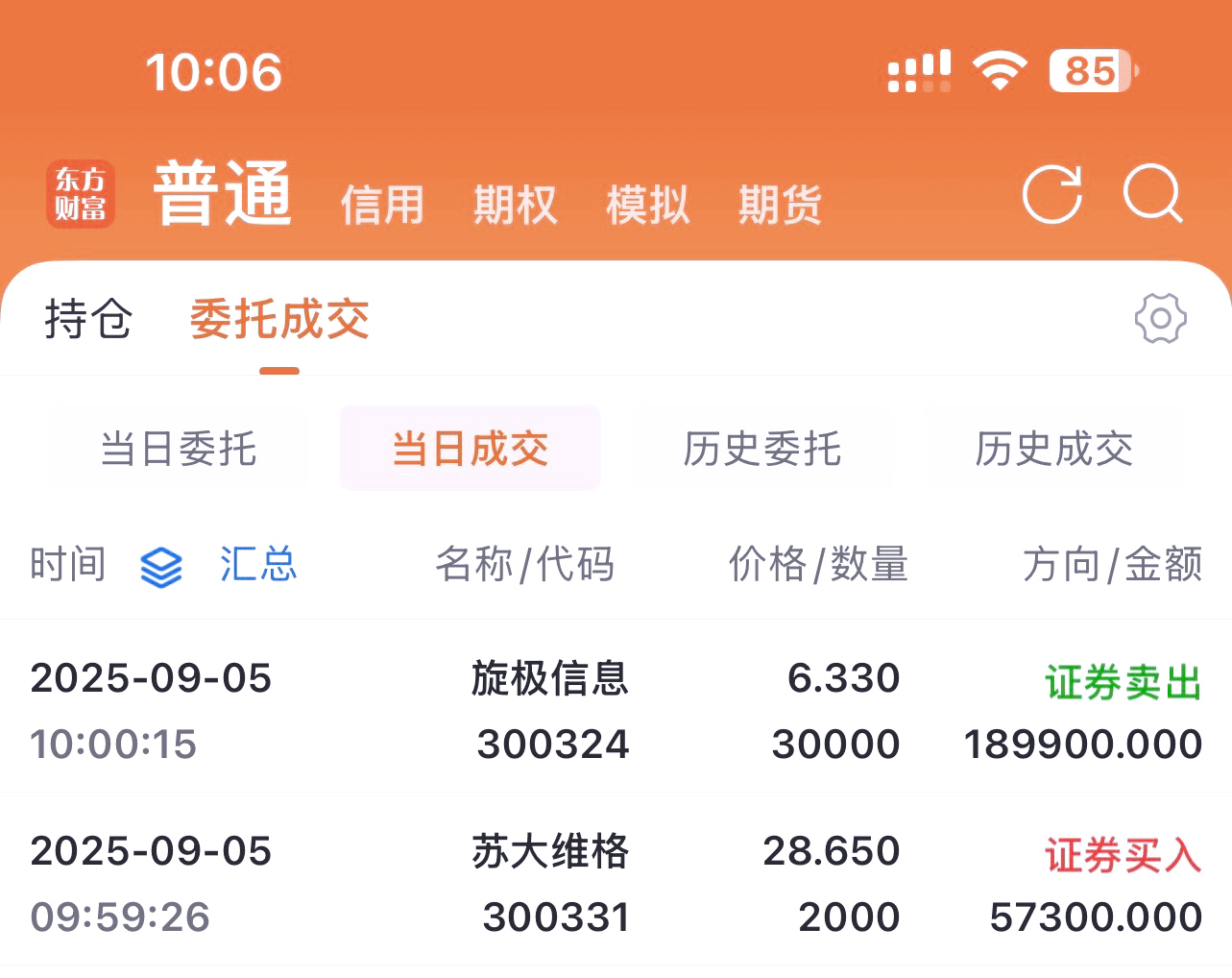Viewport: 1232px width, 978px height.
Task: Tap the quantity 2000
Action: [849, 917]
